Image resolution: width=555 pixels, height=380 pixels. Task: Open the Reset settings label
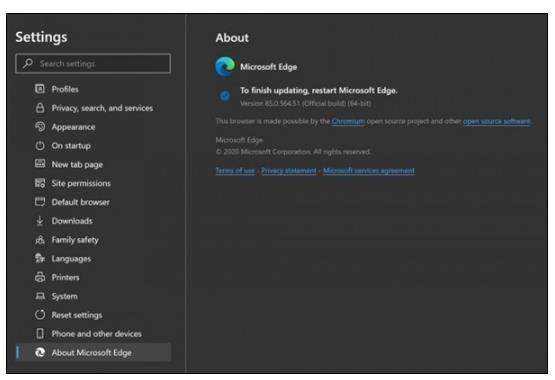[x=77, y=315]
